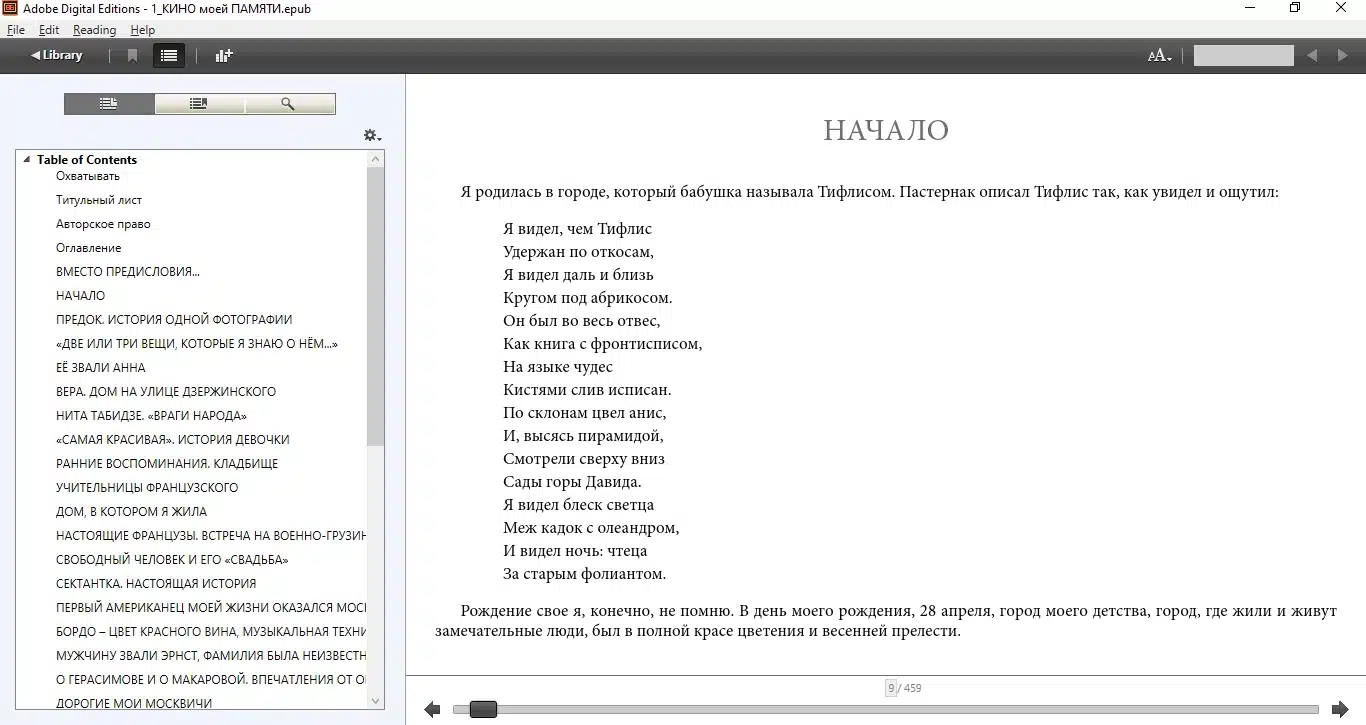Open 'ДОРОГИЕ МОИ МОСКВИЧИ' chapter

pyautogui.click(x=134, y=703)
